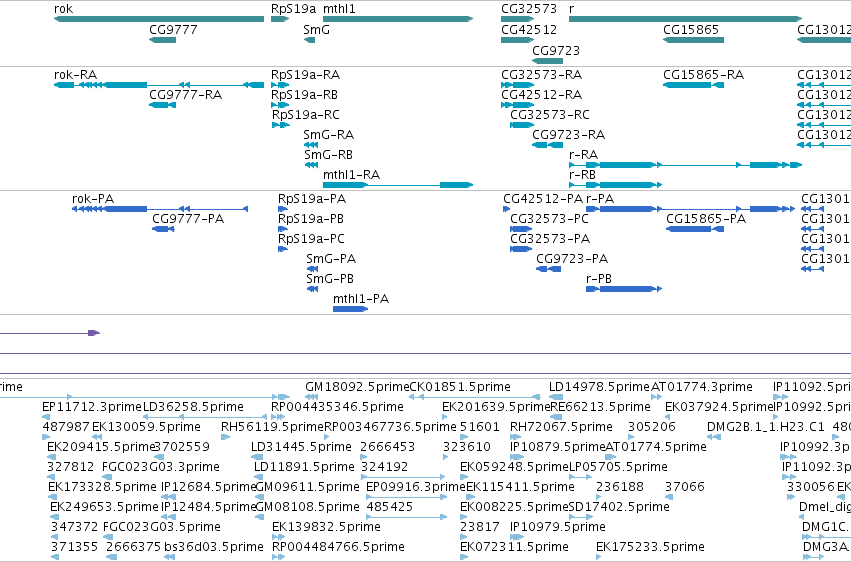
Task: Click the rok-RA transcript
Action: pos(159,85)
